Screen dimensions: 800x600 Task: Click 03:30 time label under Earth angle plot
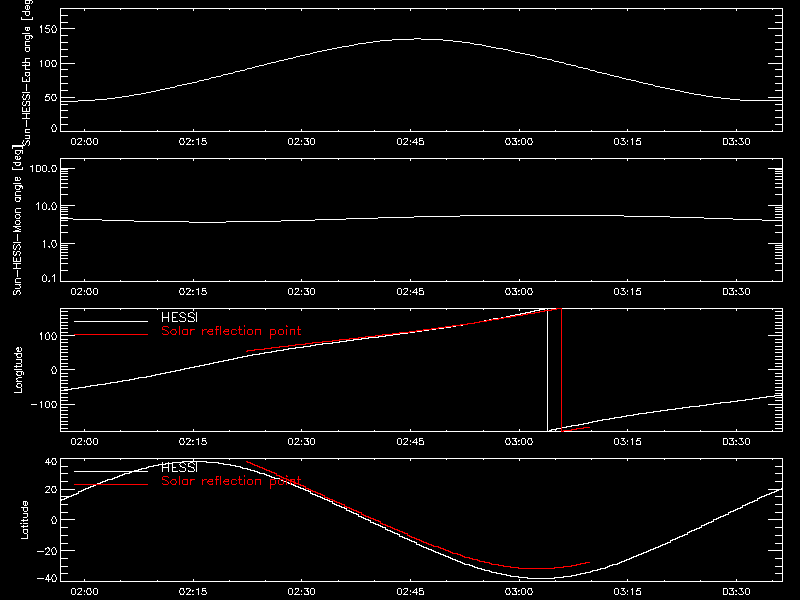pyautogui.click(x=736, y=142)
